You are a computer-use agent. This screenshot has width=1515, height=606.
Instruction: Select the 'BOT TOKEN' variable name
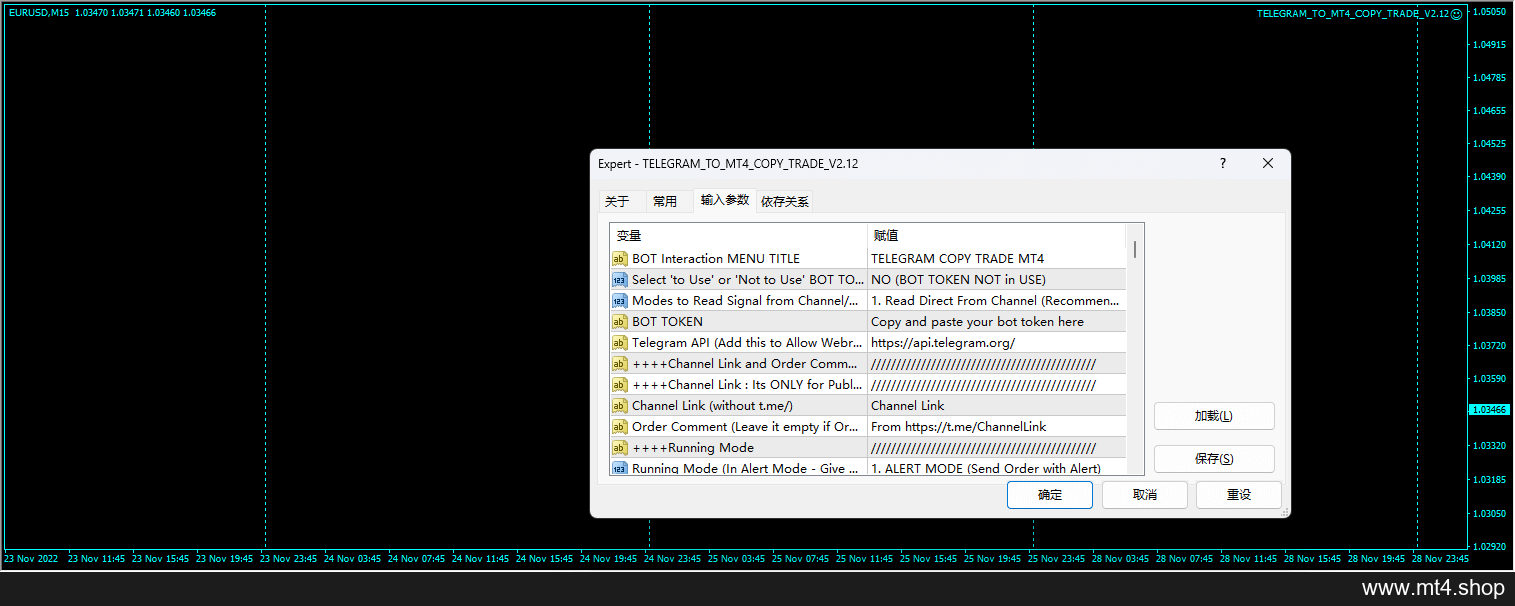click(x=667, y=322)
